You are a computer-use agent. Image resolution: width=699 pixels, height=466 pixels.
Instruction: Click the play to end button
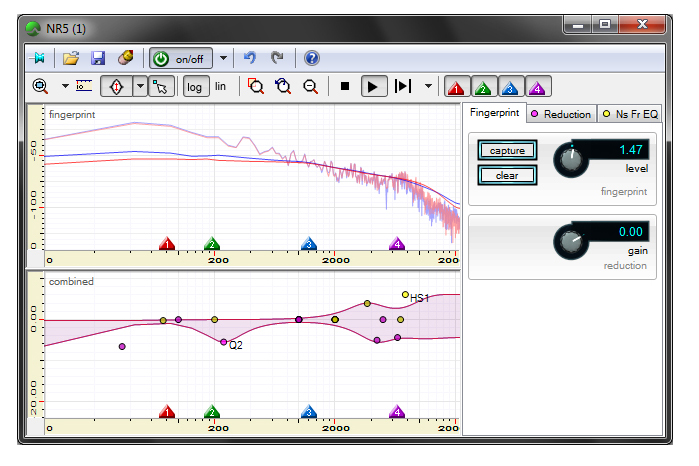(403, 86)
